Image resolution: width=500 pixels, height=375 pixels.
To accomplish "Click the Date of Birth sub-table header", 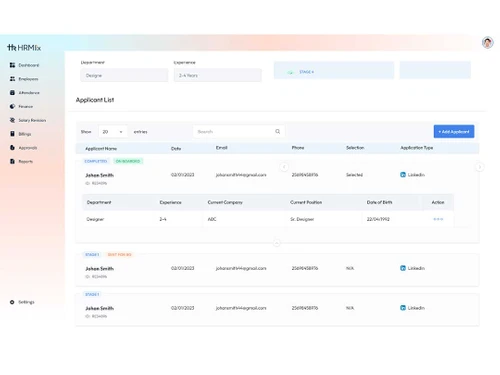I will (379, 202).
